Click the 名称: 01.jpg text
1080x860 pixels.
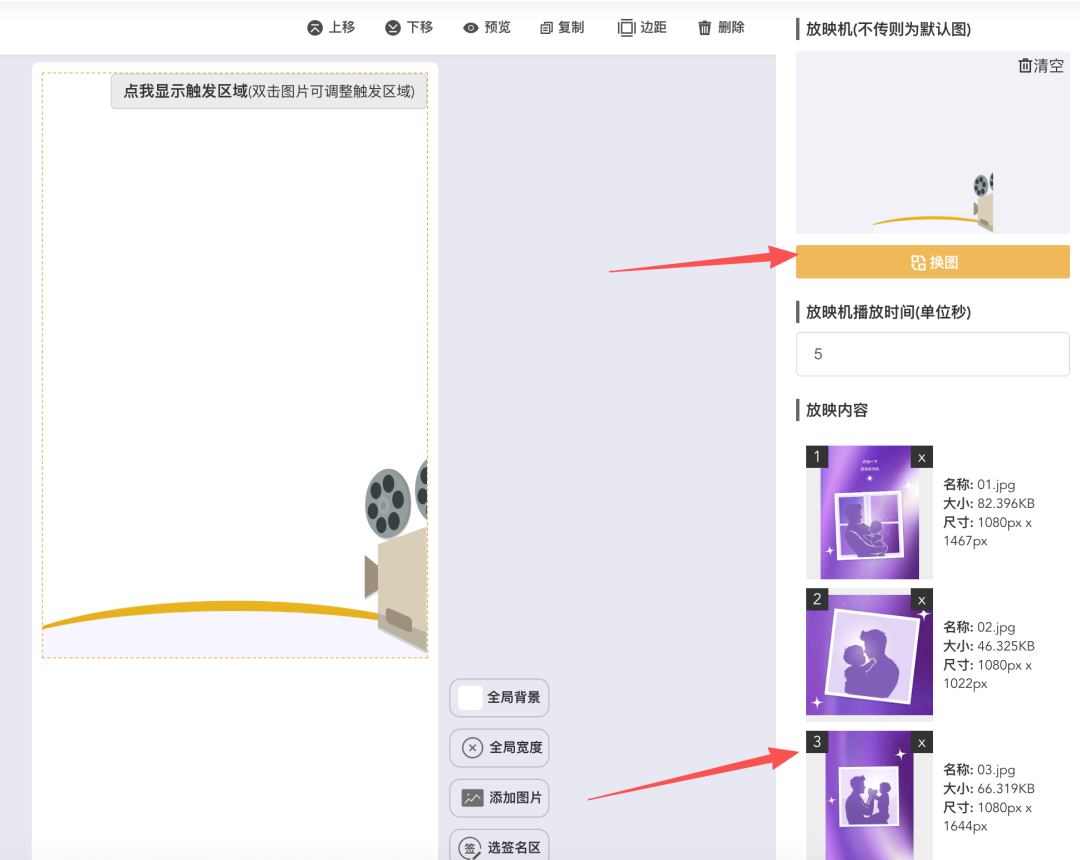click(x=979, y=485)
